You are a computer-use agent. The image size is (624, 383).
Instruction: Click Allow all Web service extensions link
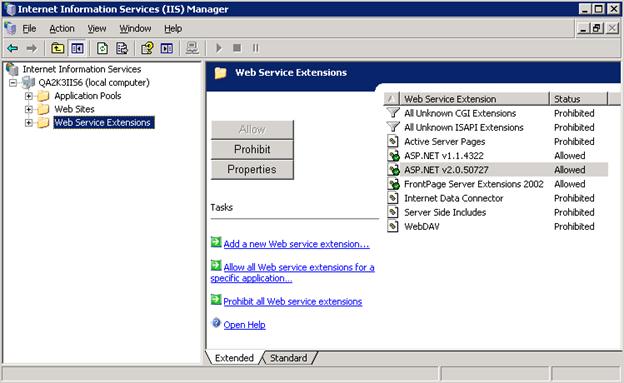(x=292, y=273)
